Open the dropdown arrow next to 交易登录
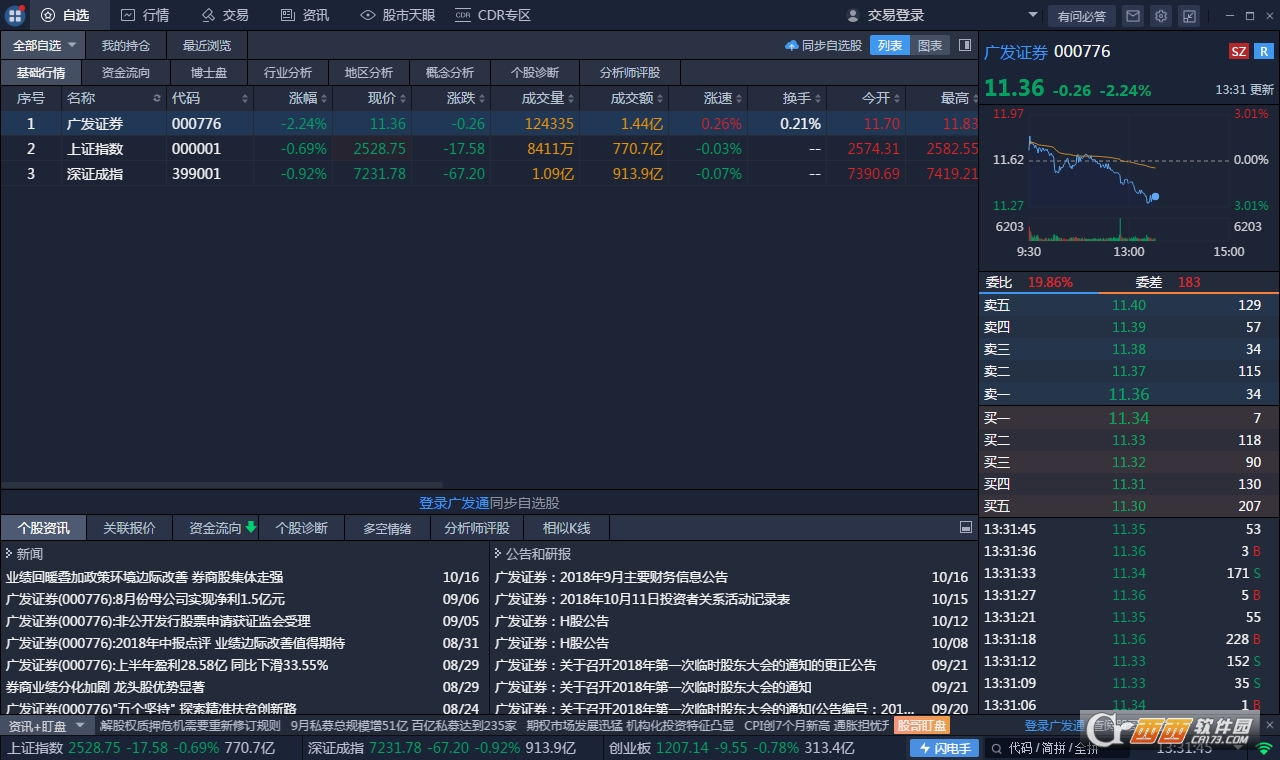Viewport: 1280px width, 760px height. [x=1033, y=15]
